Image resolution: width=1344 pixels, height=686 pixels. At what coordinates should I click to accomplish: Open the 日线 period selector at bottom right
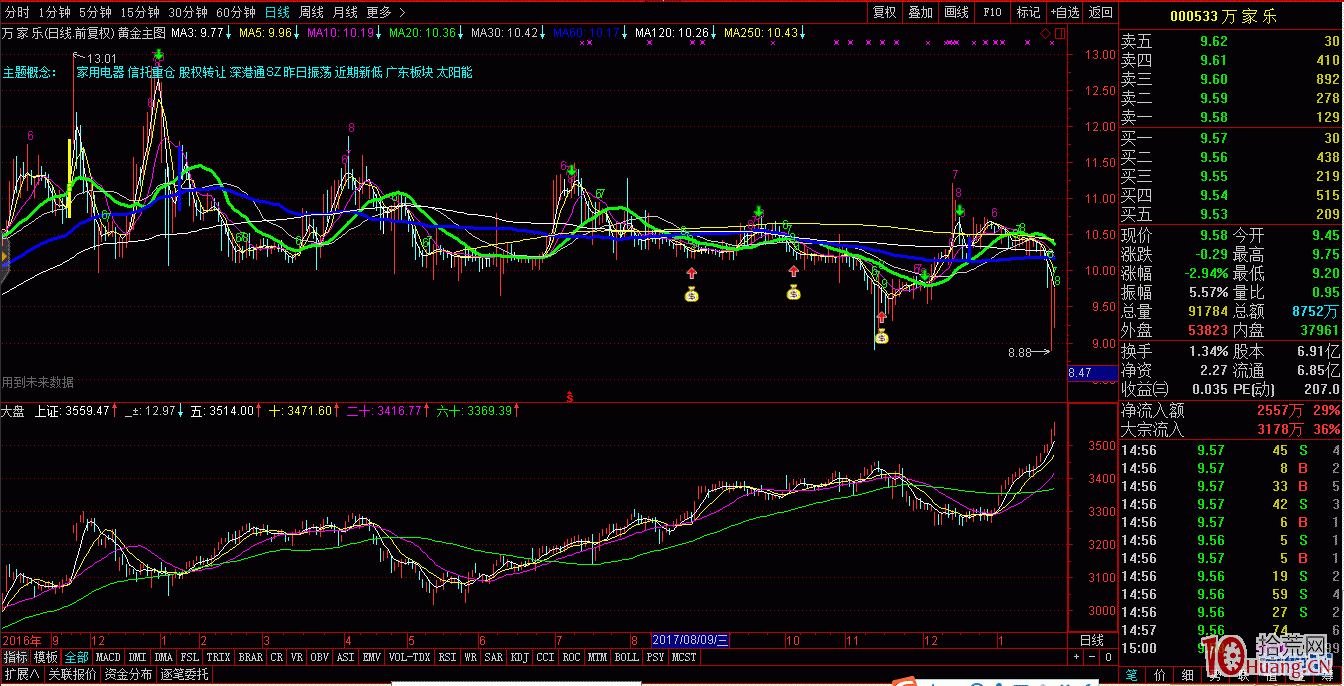[1092, 640]
